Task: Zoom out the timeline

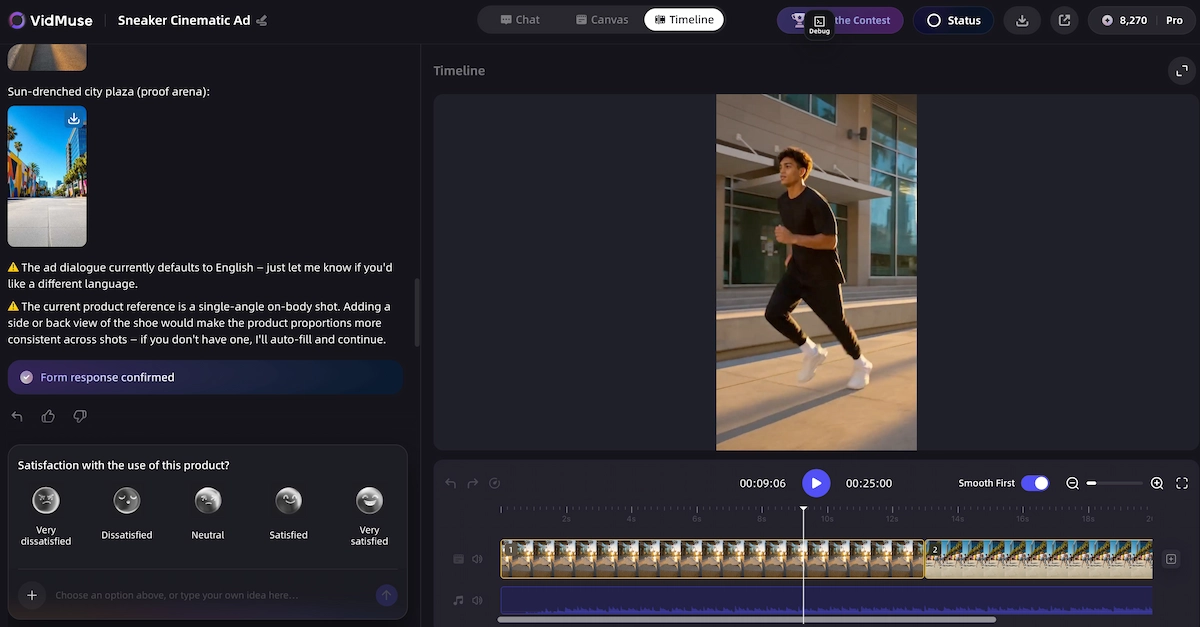Action: coord(1072,483)
